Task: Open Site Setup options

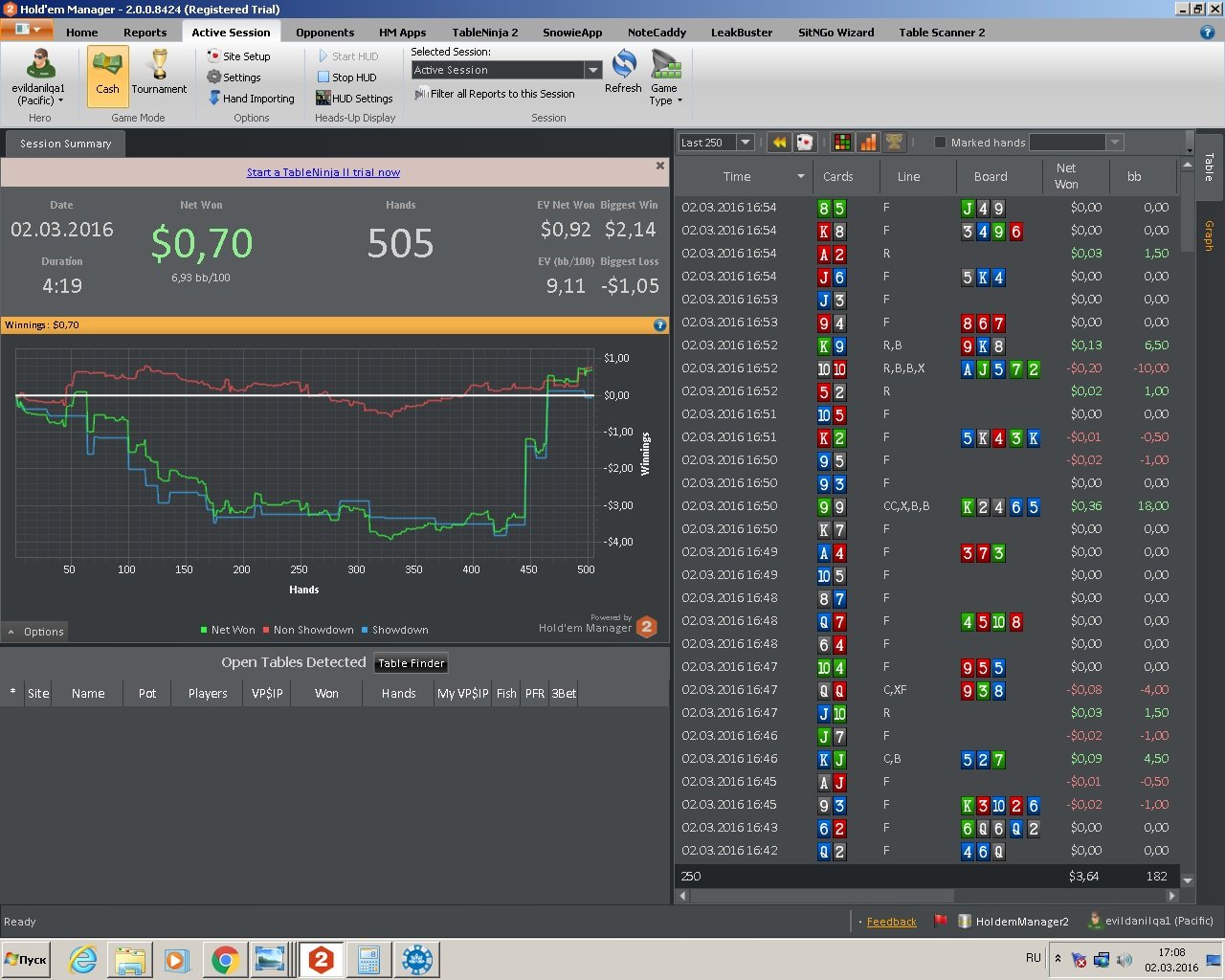Action: point(238,56)
